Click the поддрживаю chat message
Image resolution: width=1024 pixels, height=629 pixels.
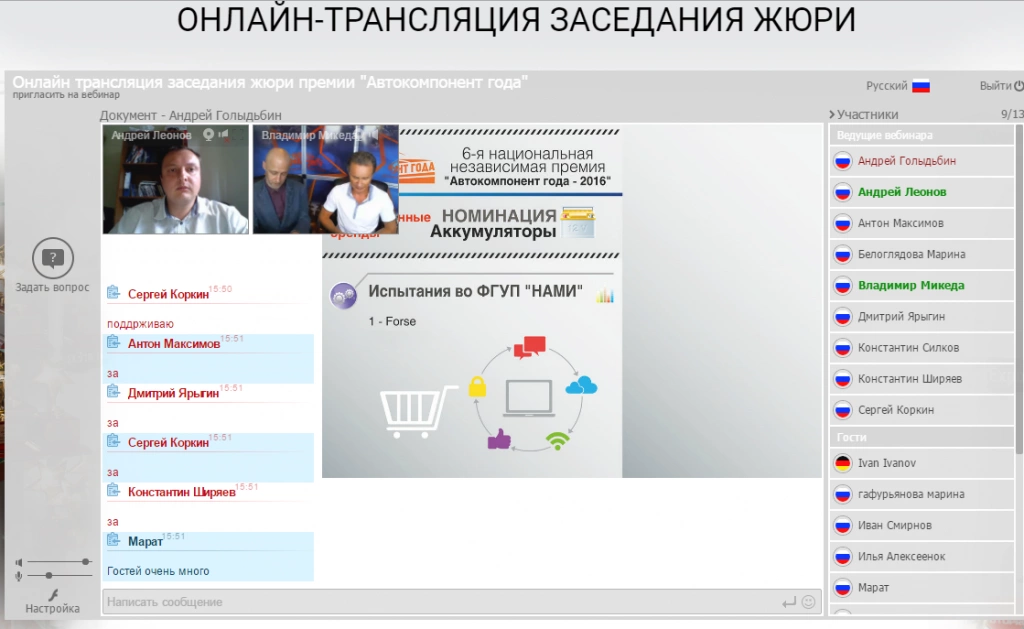point(140,323)
